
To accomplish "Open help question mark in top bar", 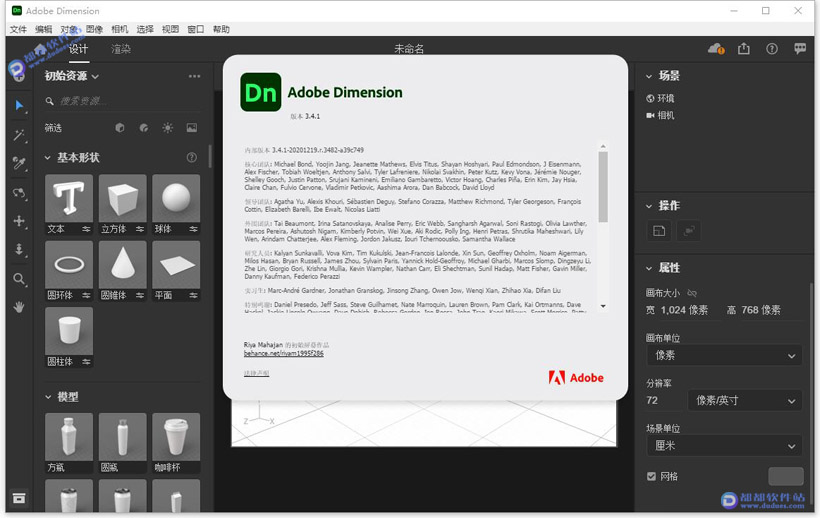I will (772, 49).
